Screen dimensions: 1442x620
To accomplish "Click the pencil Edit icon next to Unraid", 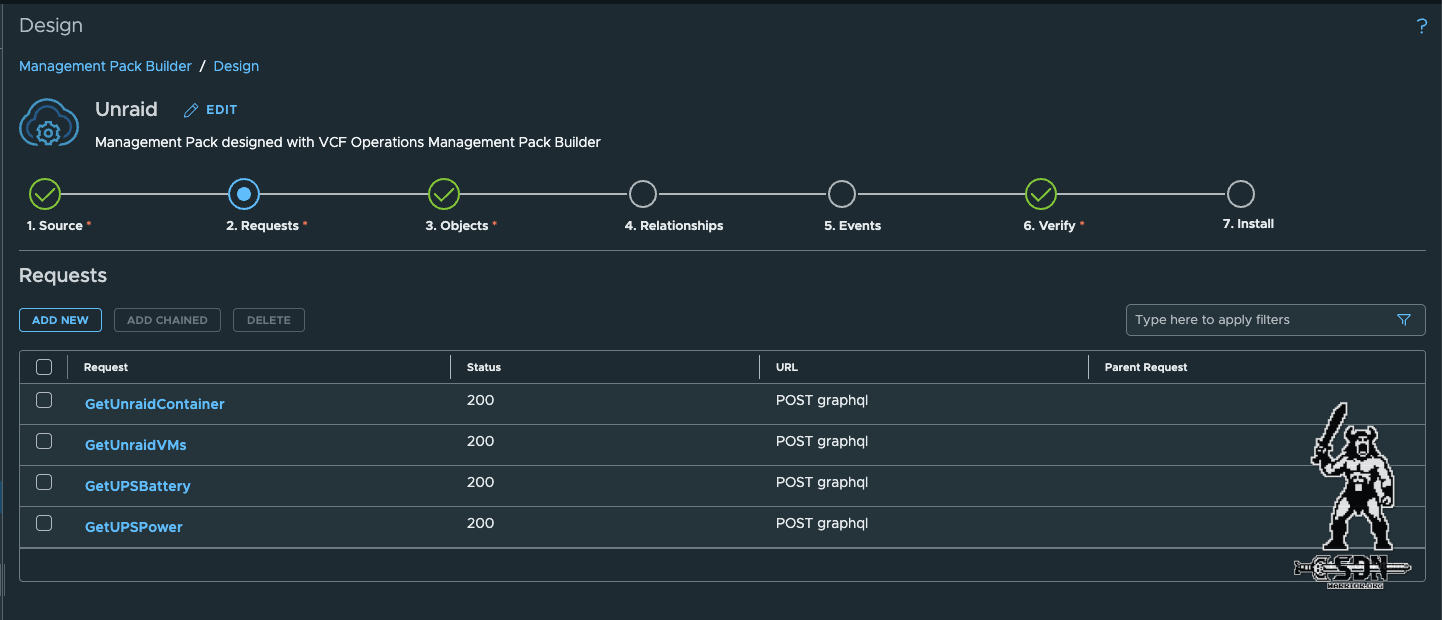I will point(191,110).
